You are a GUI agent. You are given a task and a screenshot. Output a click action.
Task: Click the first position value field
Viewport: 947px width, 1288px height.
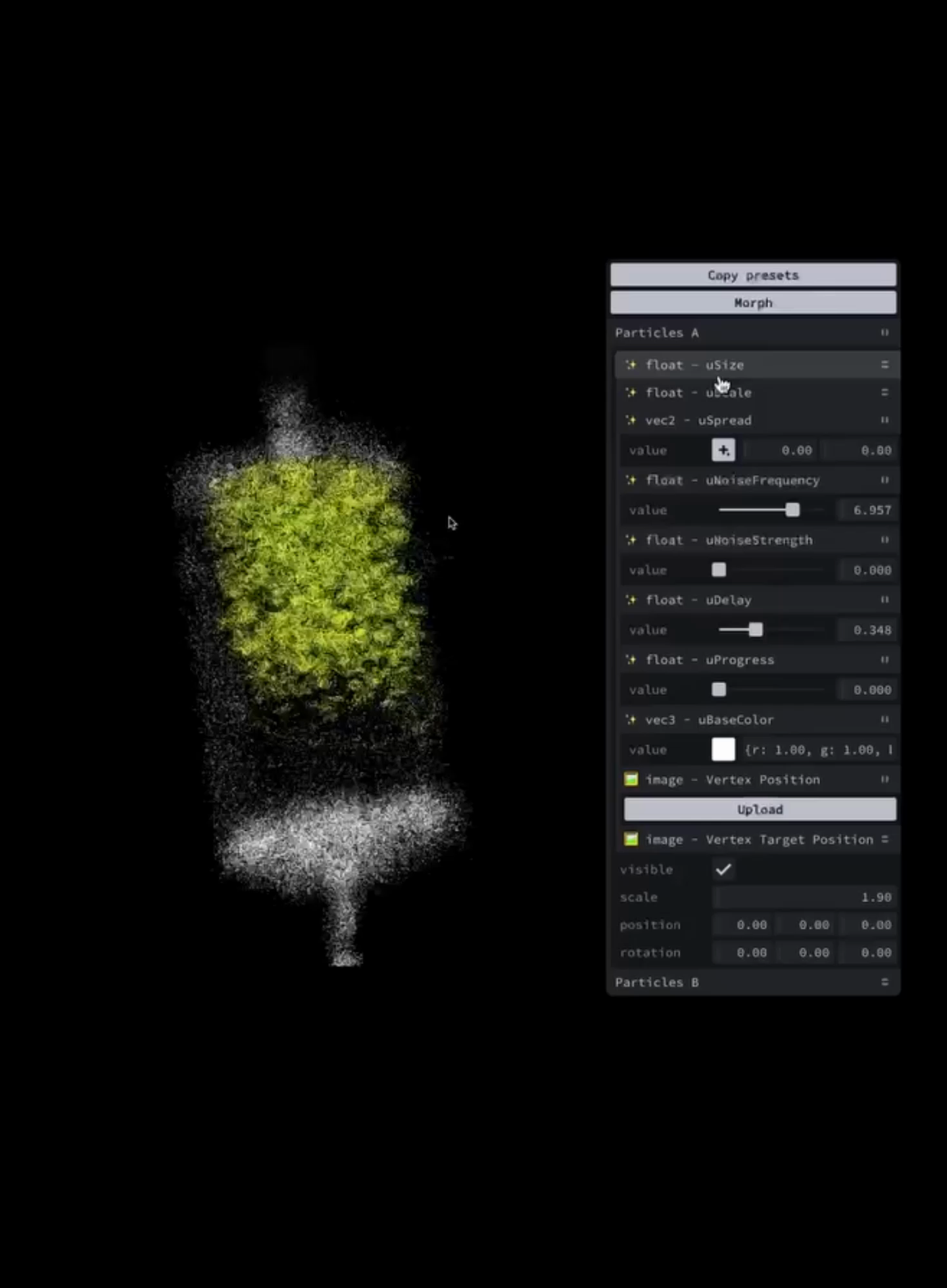[x=742, y=924]
